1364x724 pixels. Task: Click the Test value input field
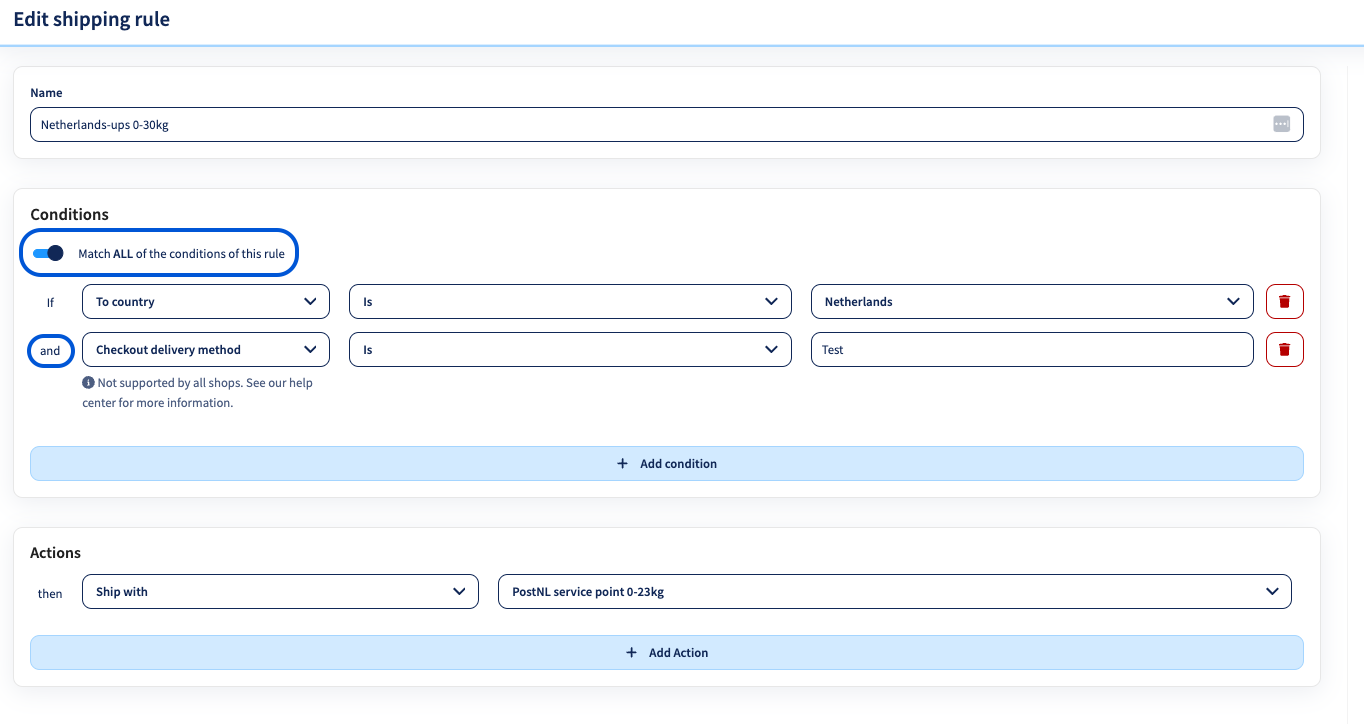point(1032,349)
